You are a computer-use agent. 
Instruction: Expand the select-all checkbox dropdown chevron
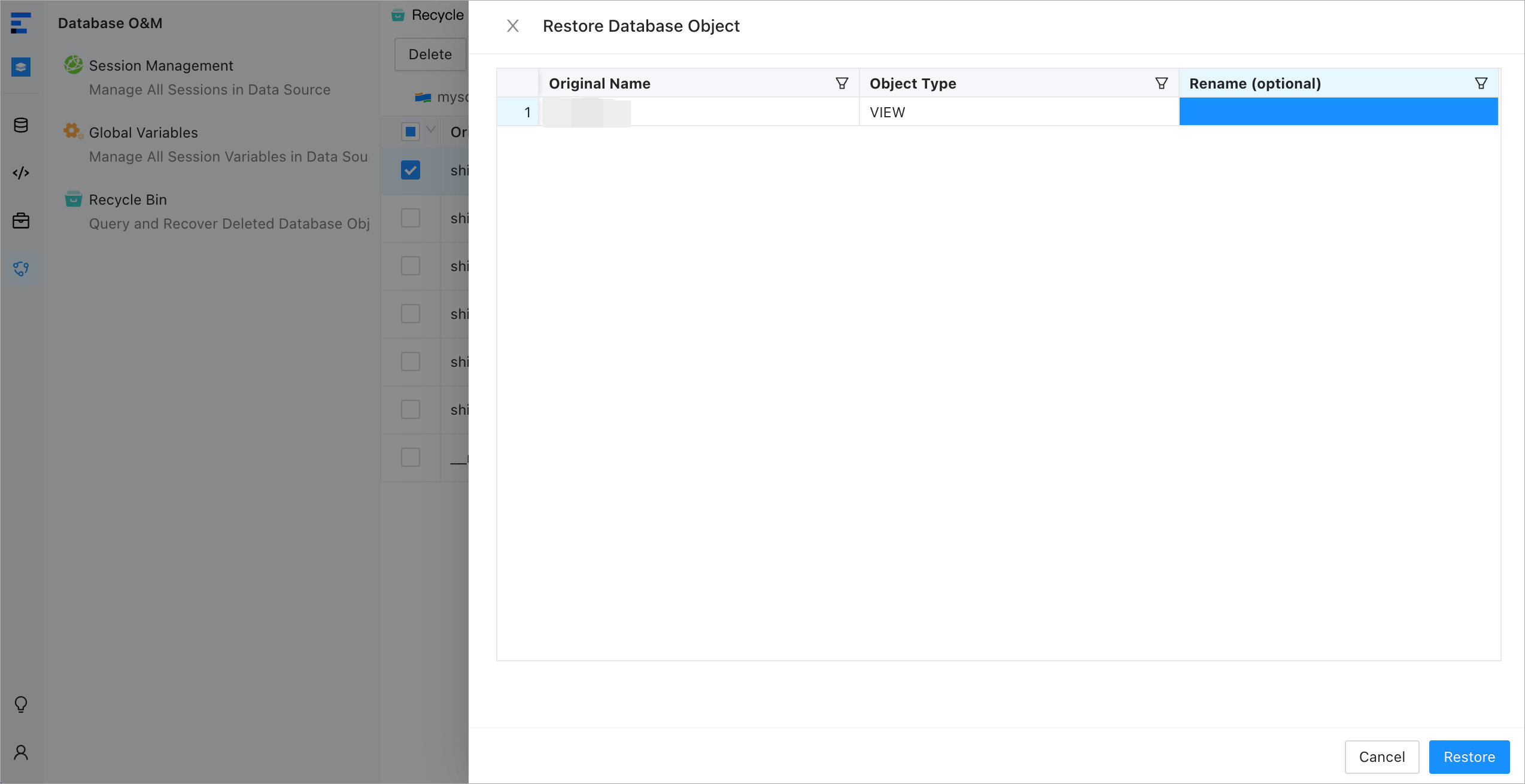point(431,130)
